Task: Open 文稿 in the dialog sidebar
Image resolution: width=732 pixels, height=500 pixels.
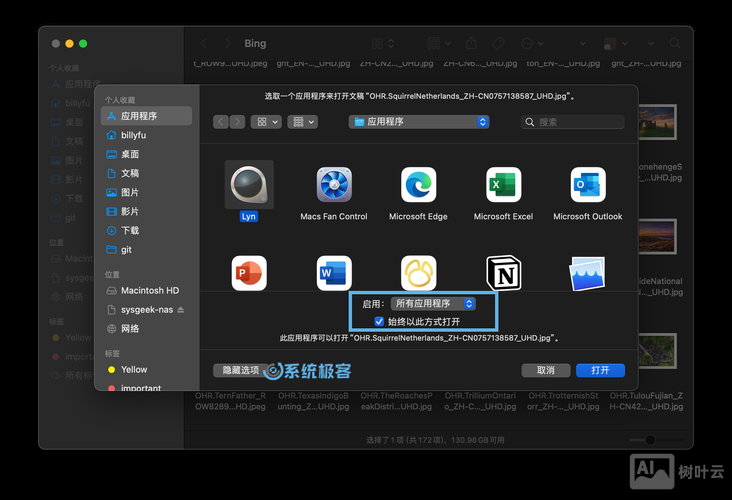Action: tap(147, 173)
